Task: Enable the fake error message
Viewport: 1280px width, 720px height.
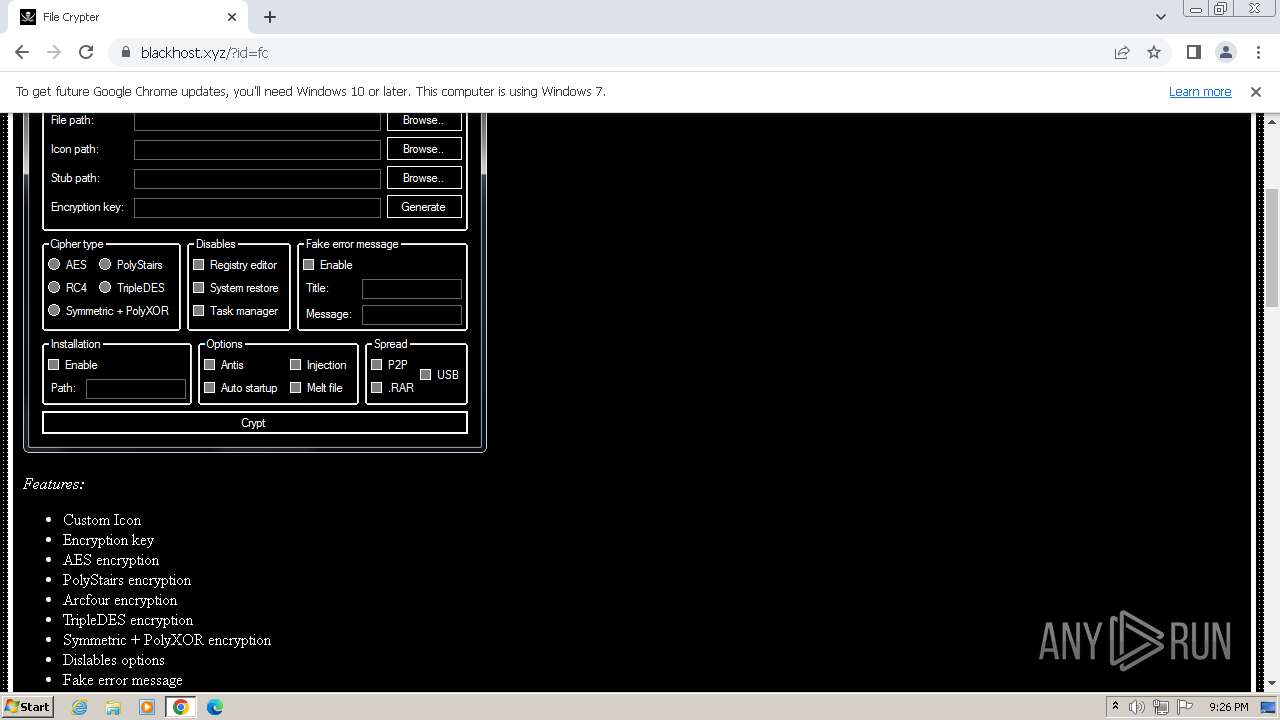Action: (x=309, y=265)
